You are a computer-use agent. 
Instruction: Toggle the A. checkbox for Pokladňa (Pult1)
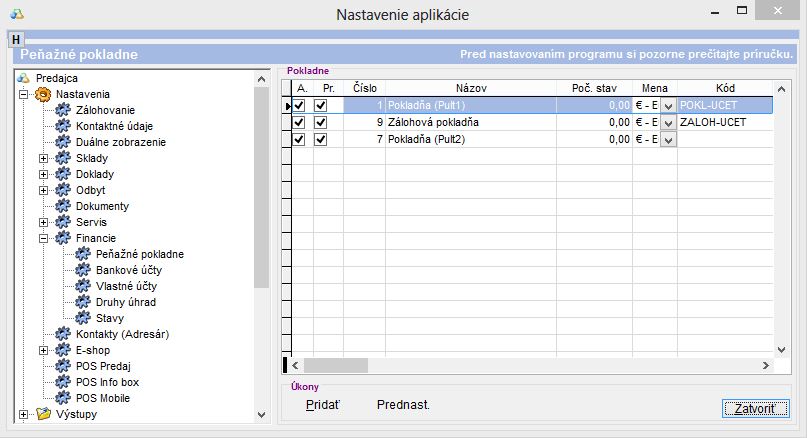(x=299, y=105)
